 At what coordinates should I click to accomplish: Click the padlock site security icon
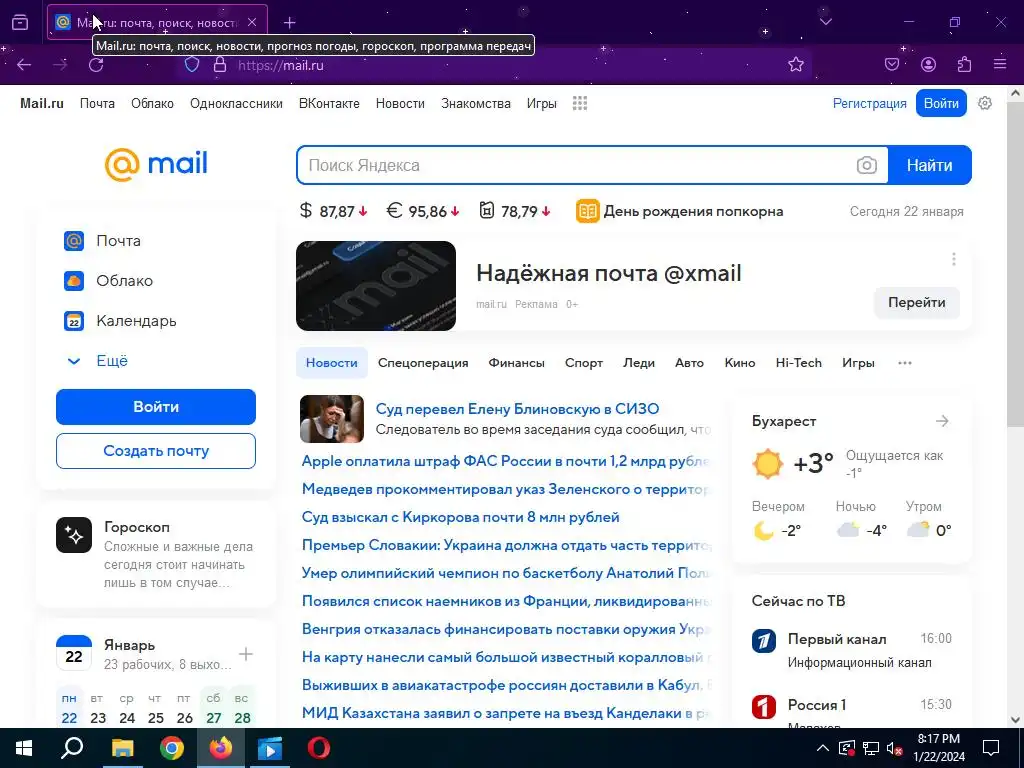(x=220, y=65)
